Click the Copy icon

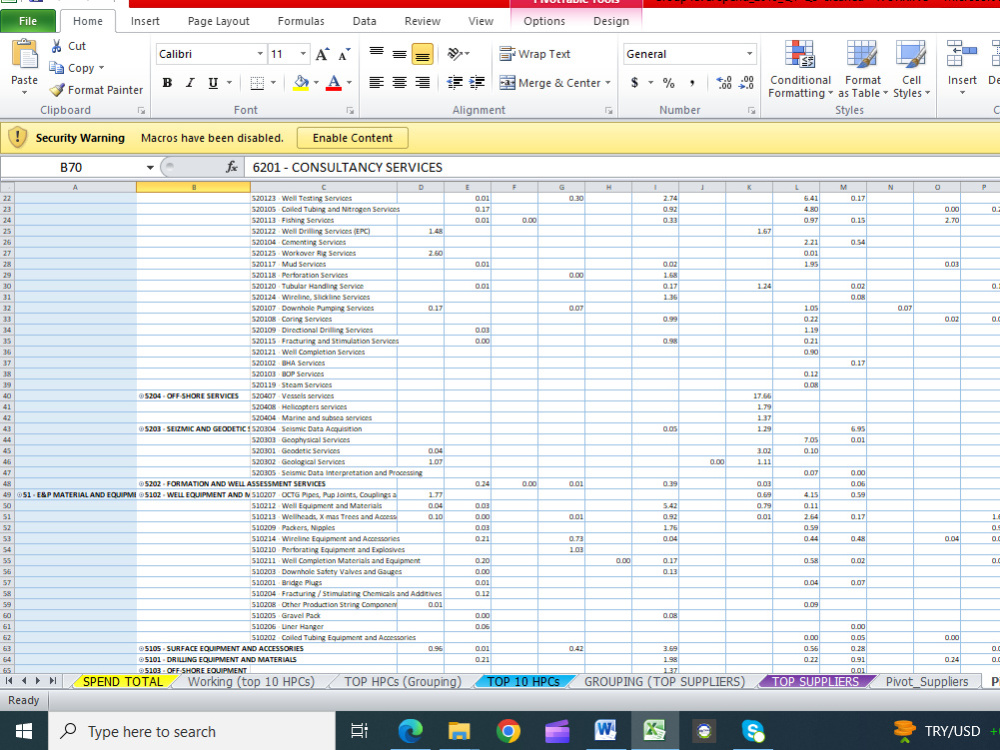click(57, 68)
